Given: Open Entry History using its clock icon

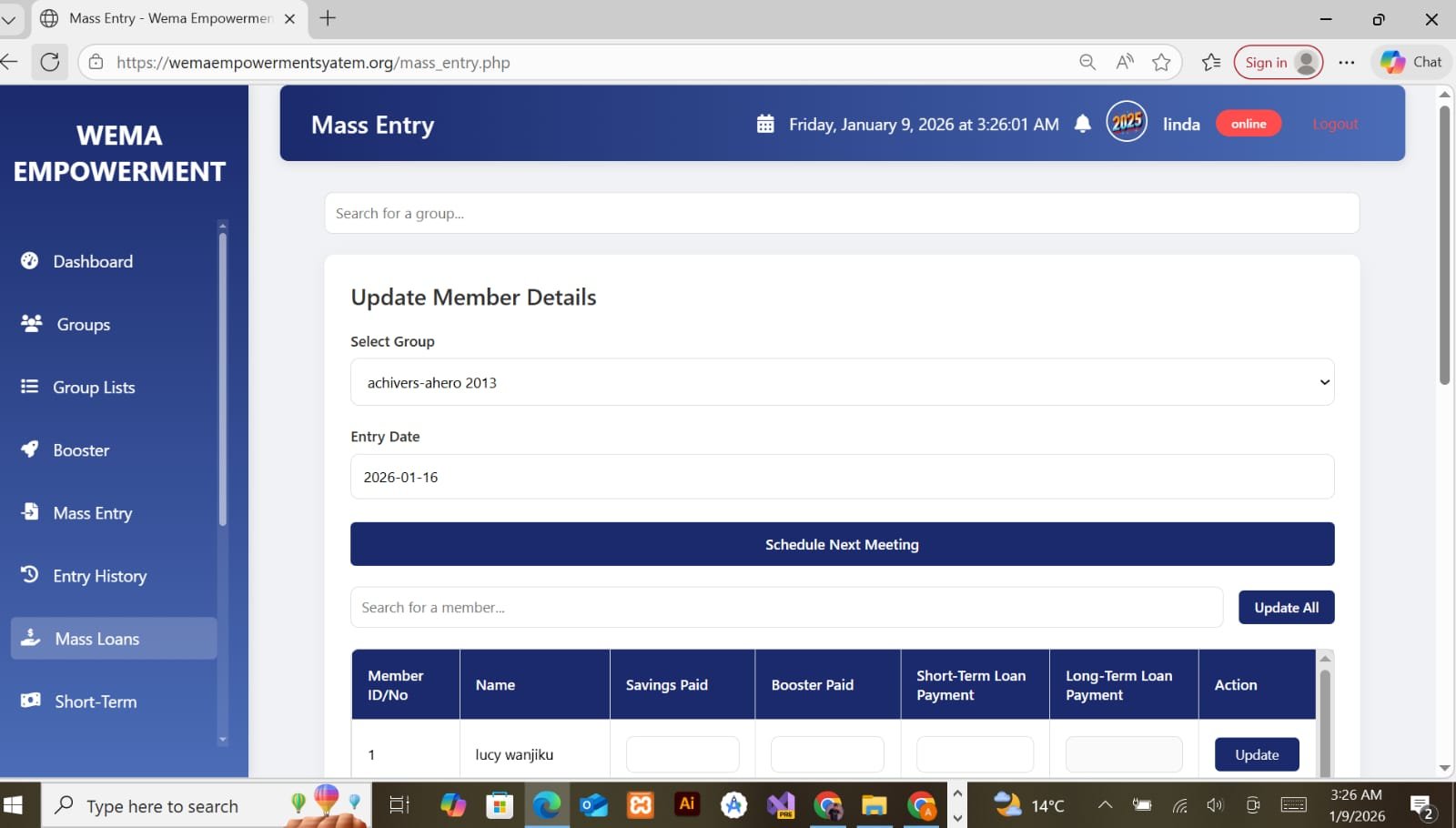Looking at the screenshot, I should 30,575.
